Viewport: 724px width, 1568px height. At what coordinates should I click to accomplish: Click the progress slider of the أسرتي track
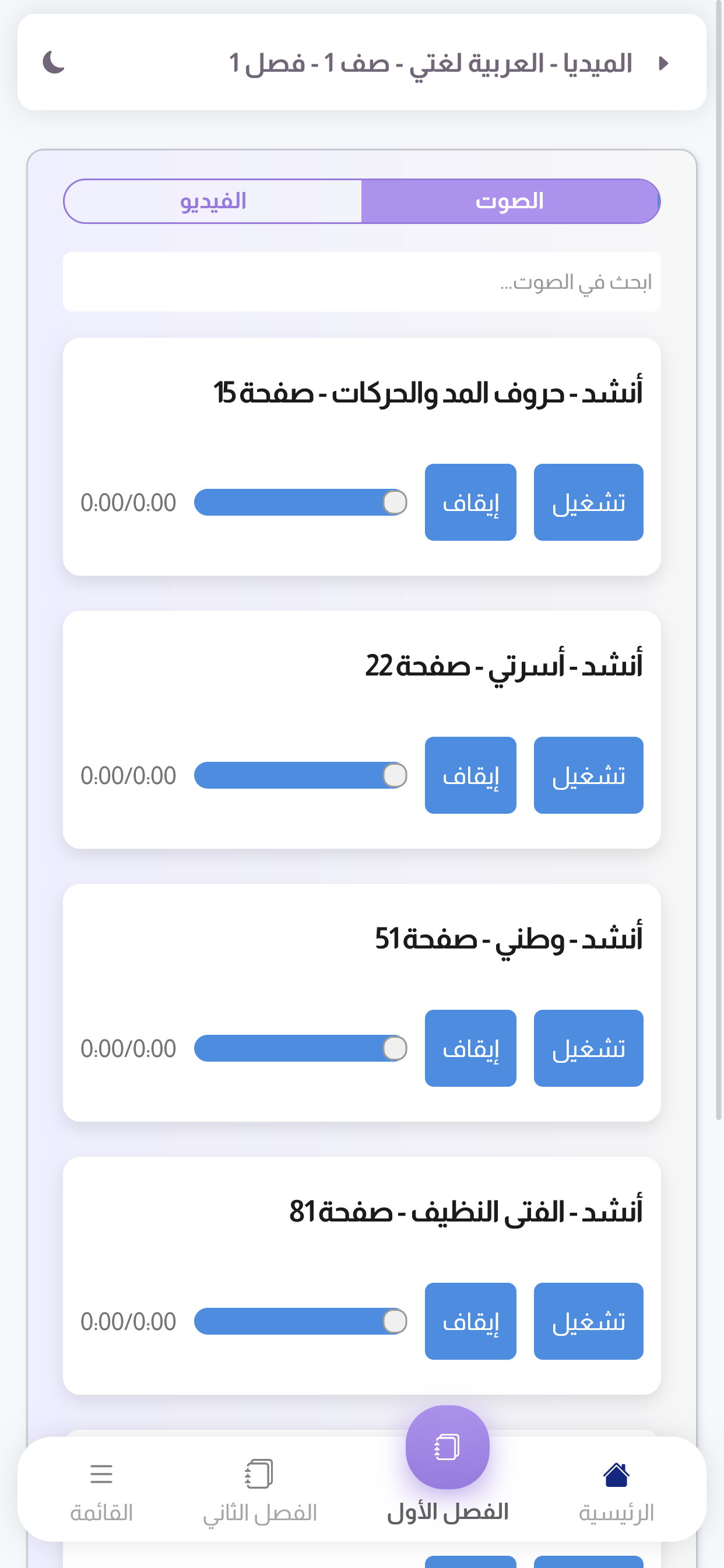(x=301, y=775)
